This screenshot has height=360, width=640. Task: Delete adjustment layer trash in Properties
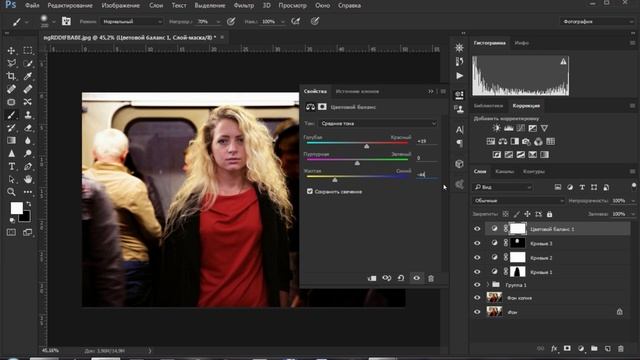(431, 278)
